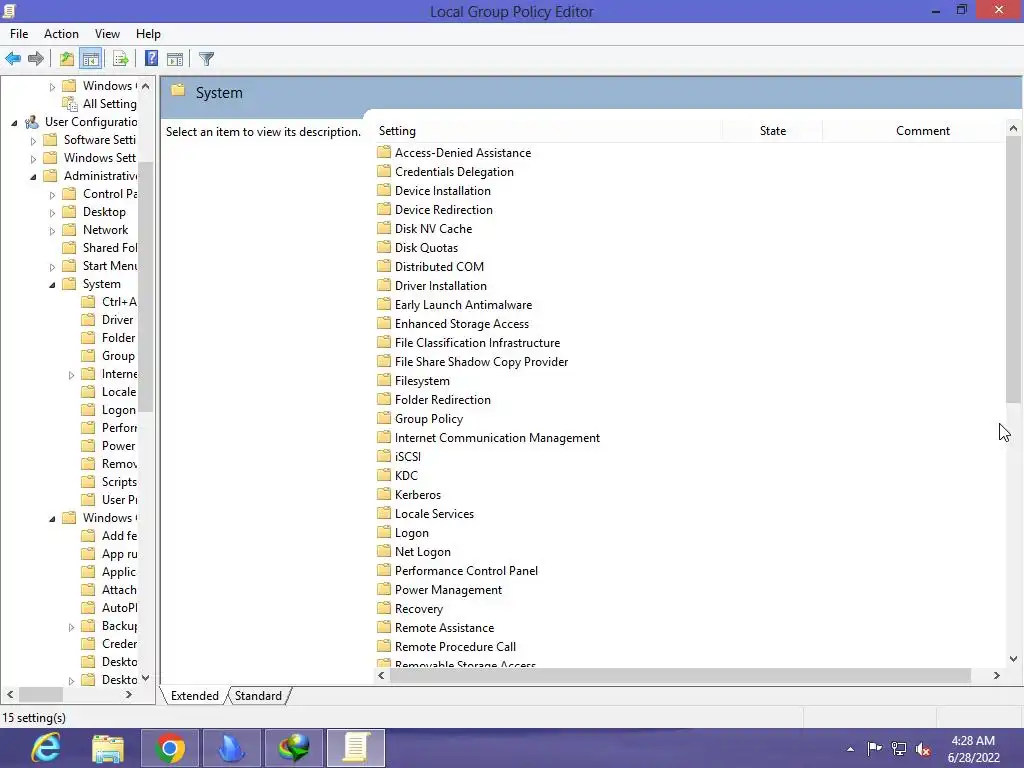Expand the Start Menu tree node
The width and height of the screenshot is (1024, 768).
[52, 266]
